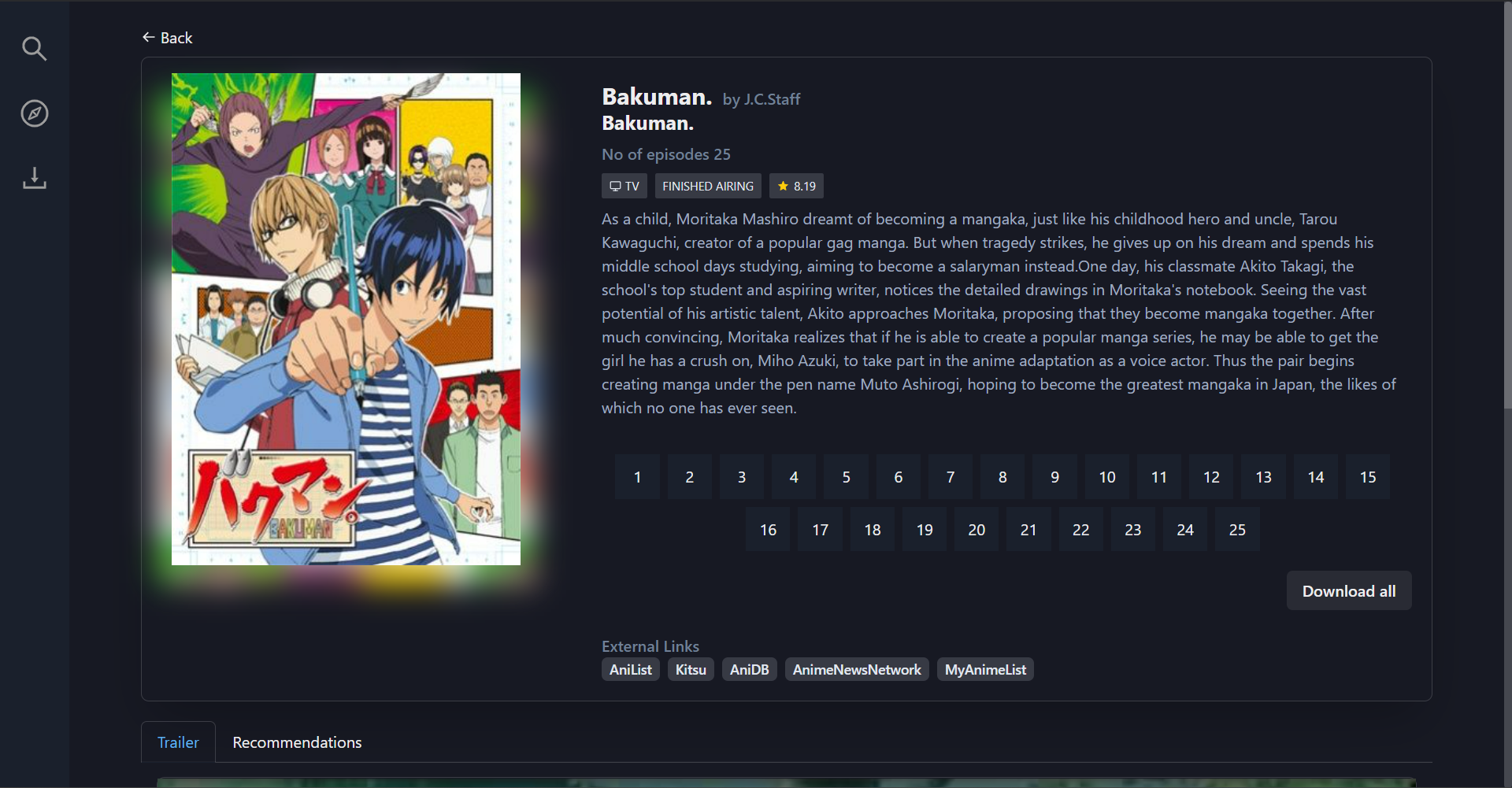Image resolution: width=1512 pixels, height=788 pixels.
Task: Select episode 9
Action: coord(1055,476)
